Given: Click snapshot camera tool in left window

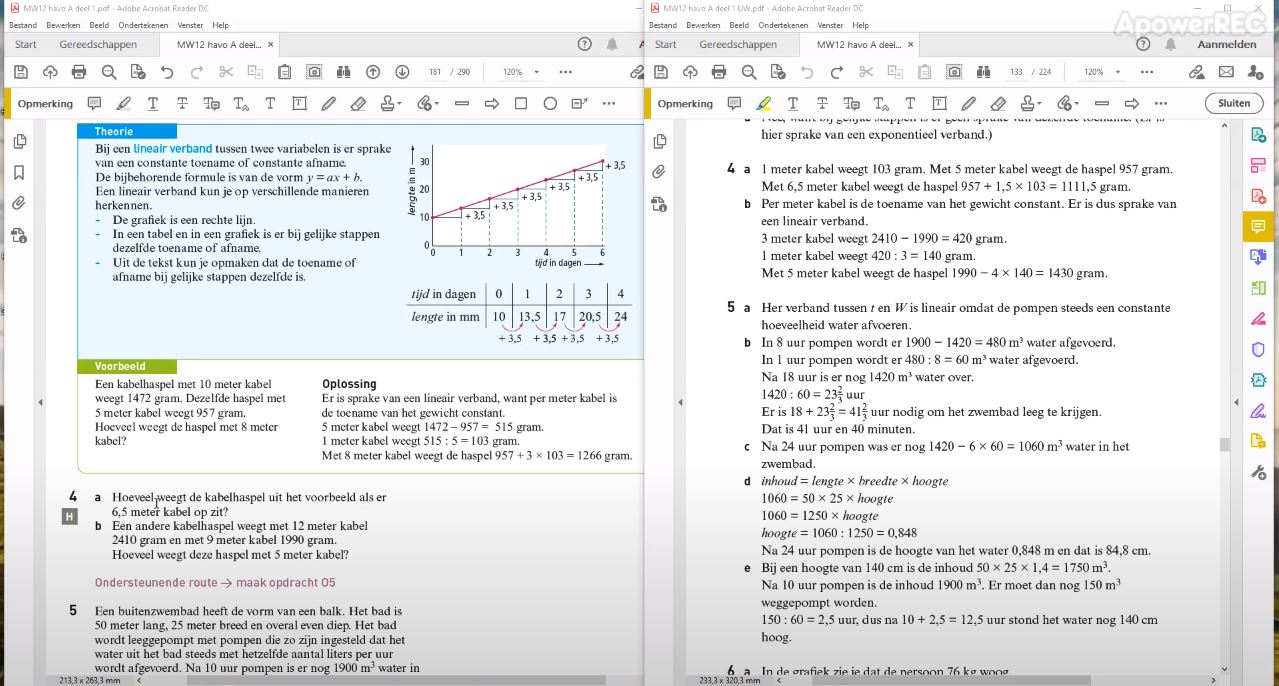Looking at the screenshot, I should point(314,72).
